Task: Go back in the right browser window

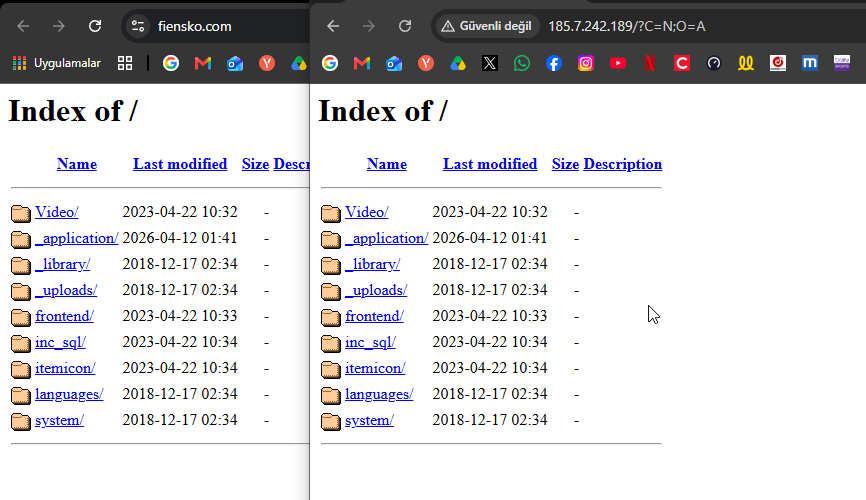Action: [x=332, y=26]
